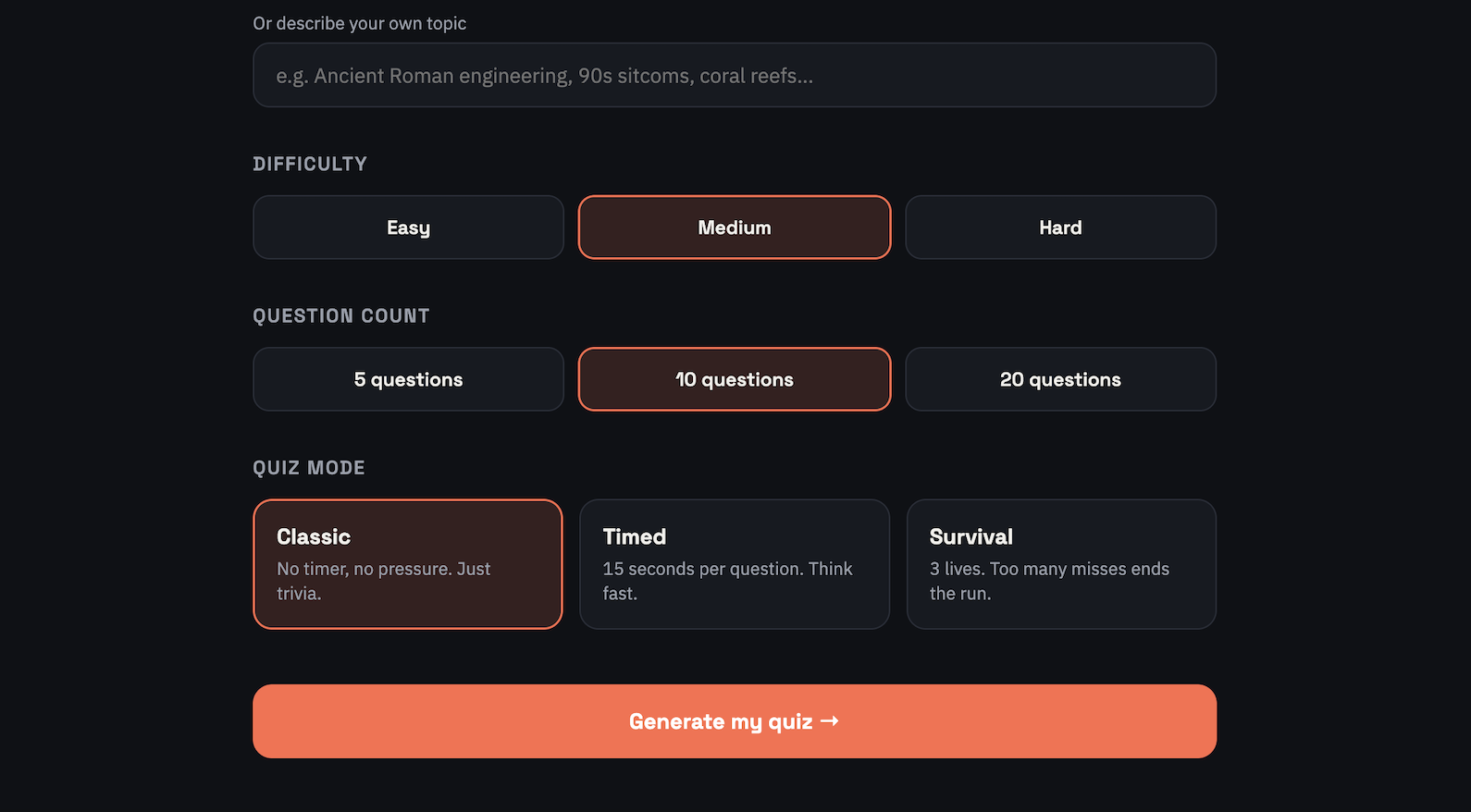Click the QUIZ MODE section heading
The height and width of the screenshot is (812, 1471).
click(309, 468)
